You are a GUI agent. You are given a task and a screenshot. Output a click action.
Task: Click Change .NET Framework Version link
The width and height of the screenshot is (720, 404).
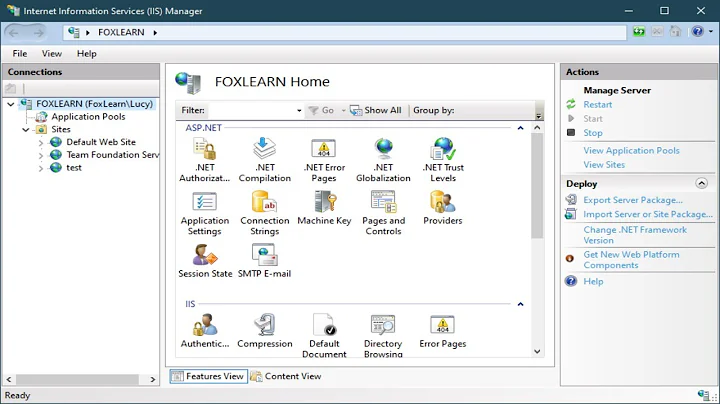point(635,235)
